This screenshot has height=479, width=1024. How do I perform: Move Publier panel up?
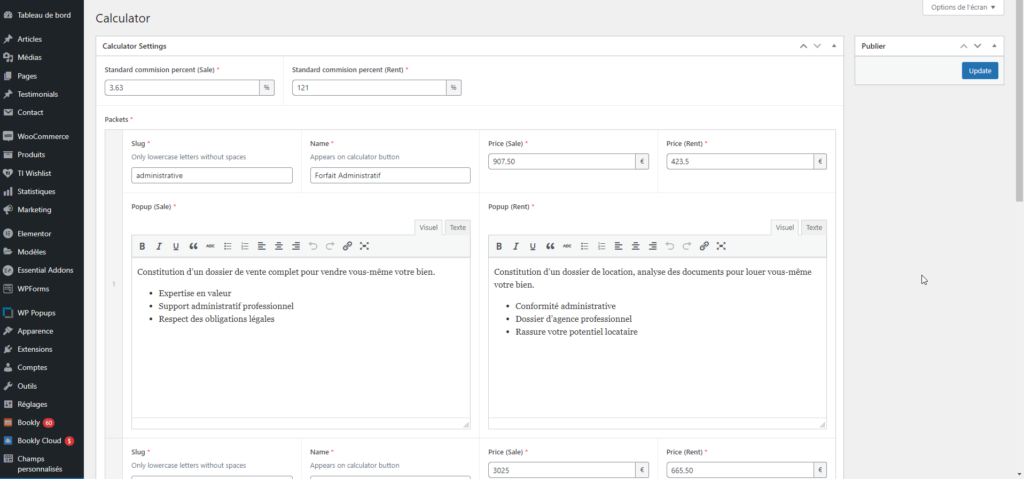point(963,46)
